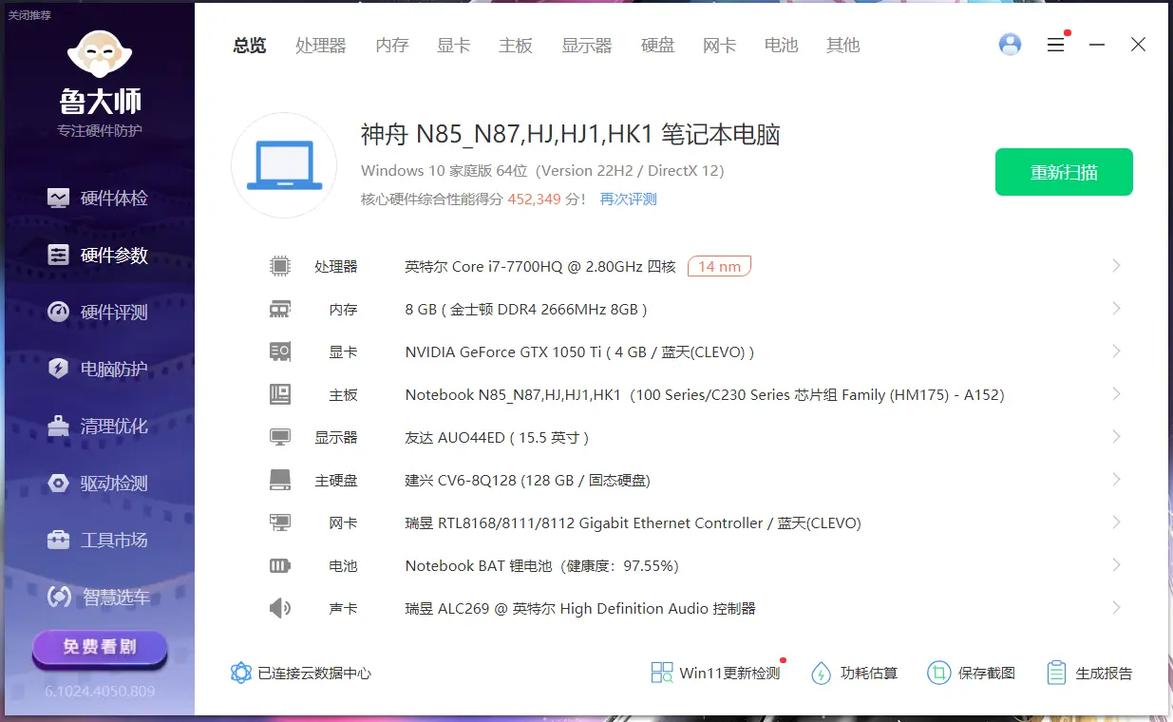This screenshot has width=1173, height=722.
Task: Switch to the 内存 tab
Action: tap(392, 45)
